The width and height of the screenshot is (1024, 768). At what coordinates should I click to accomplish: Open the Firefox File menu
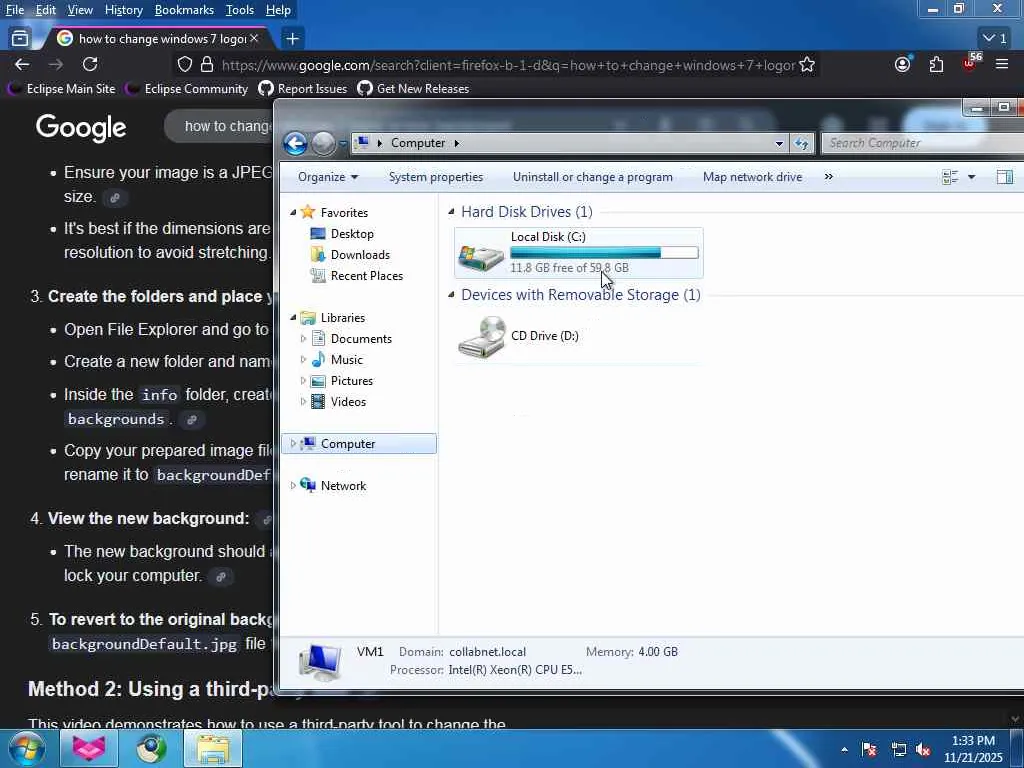tap(15, 10)
